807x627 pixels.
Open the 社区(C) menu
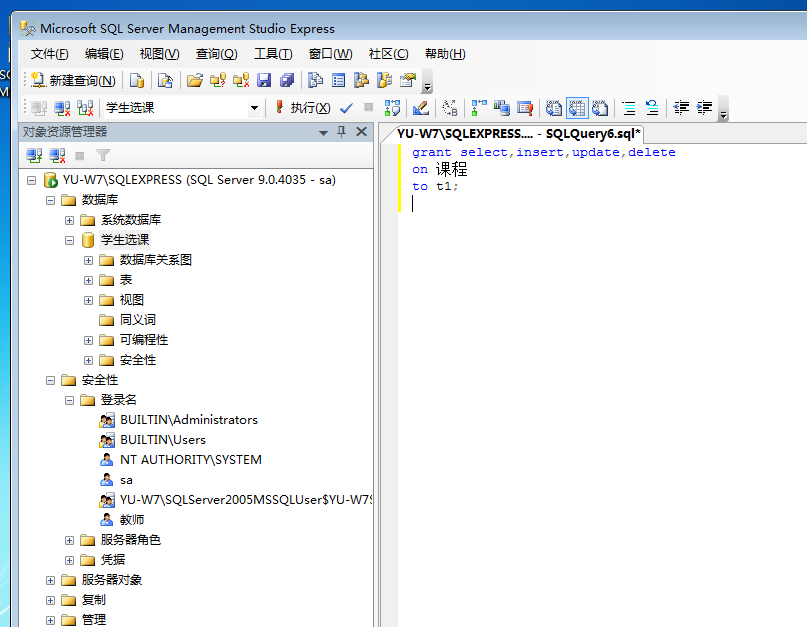tap(389, 54)
